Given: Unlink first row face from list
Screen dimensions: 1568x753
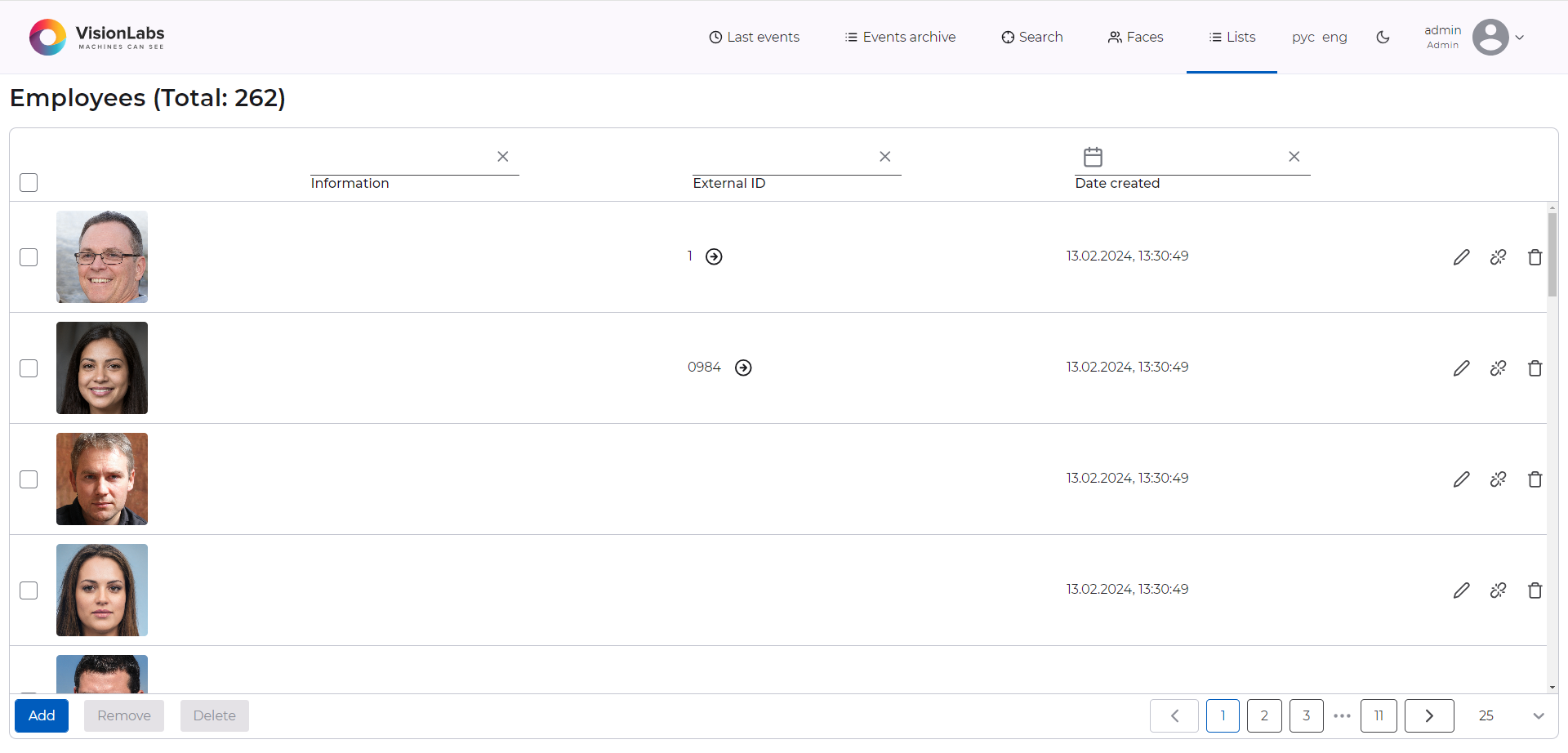Looking at the screenshot, I should point(1499,257).
